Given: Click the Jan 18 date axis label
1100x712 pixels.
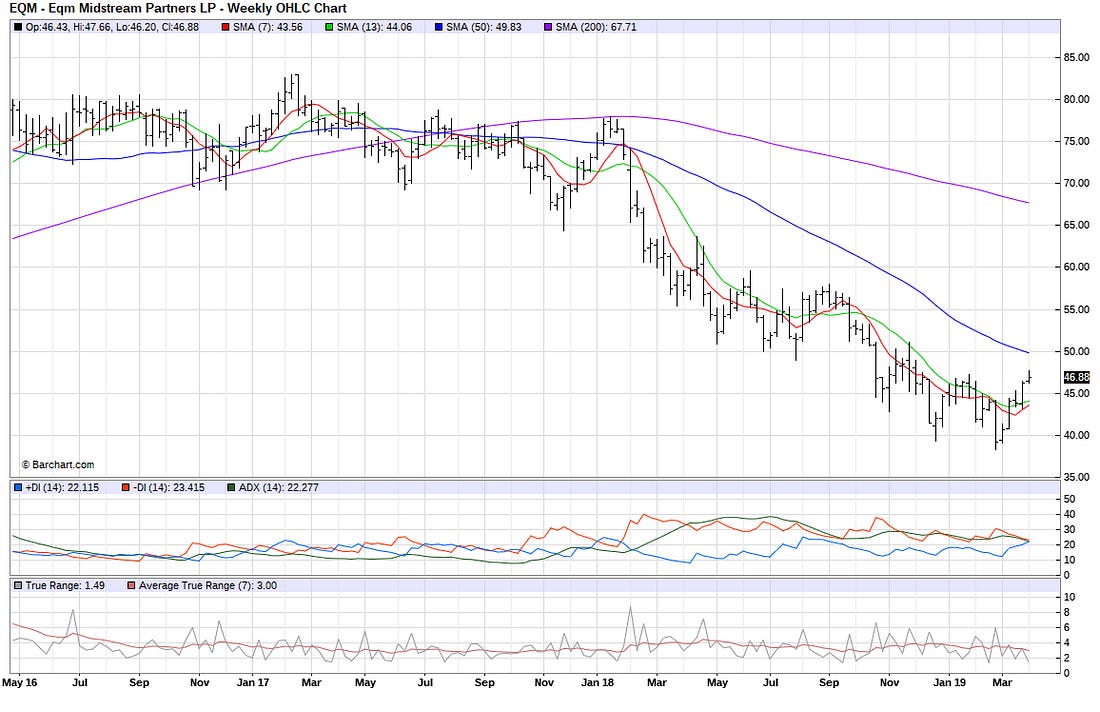Looking at the screenshot, I should (x=598, y=683).
